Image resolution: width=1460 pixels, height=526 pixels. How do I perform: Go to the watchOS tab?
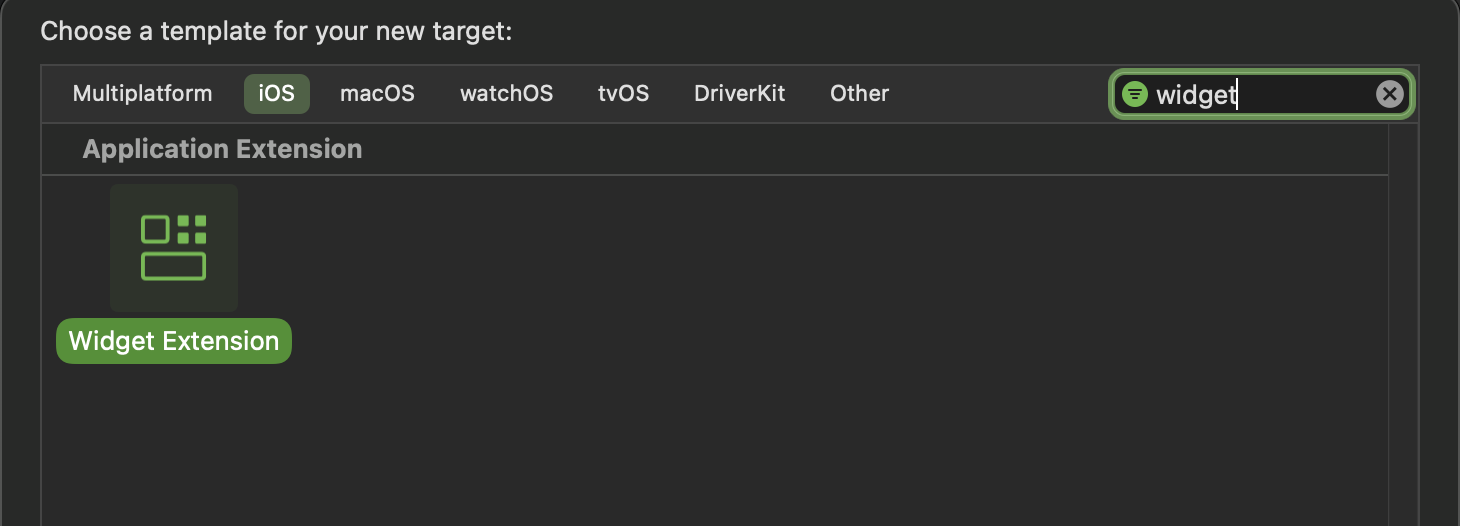click(506, 94)
